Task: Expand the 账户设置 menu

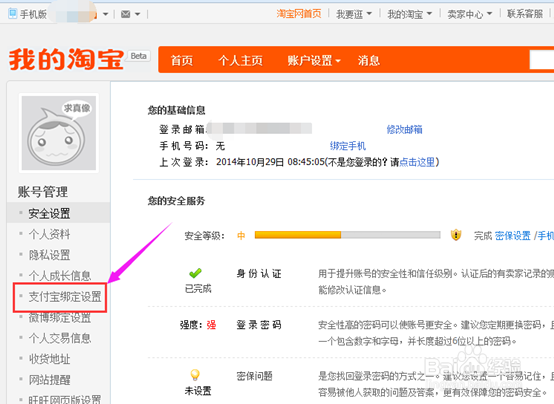Action: coord(314,60)
